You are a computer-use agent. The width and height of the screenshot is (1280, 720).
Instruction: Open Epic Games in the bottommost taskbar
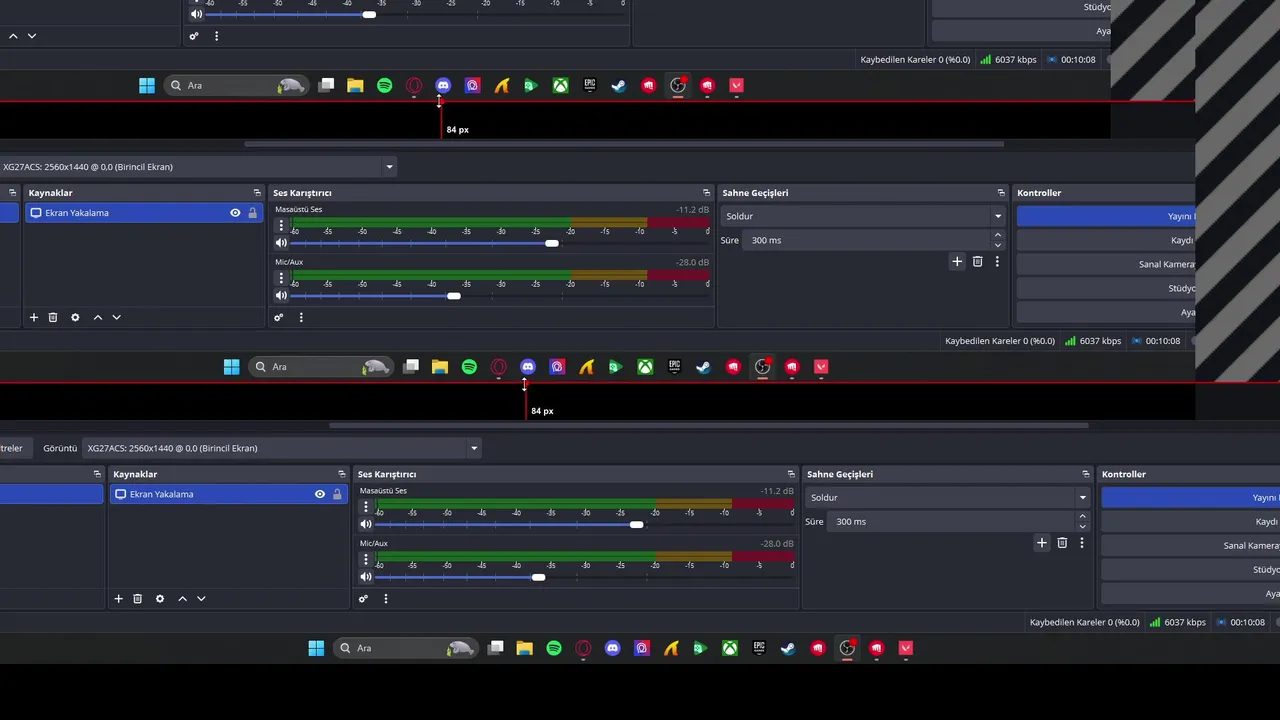click(759, 648)
